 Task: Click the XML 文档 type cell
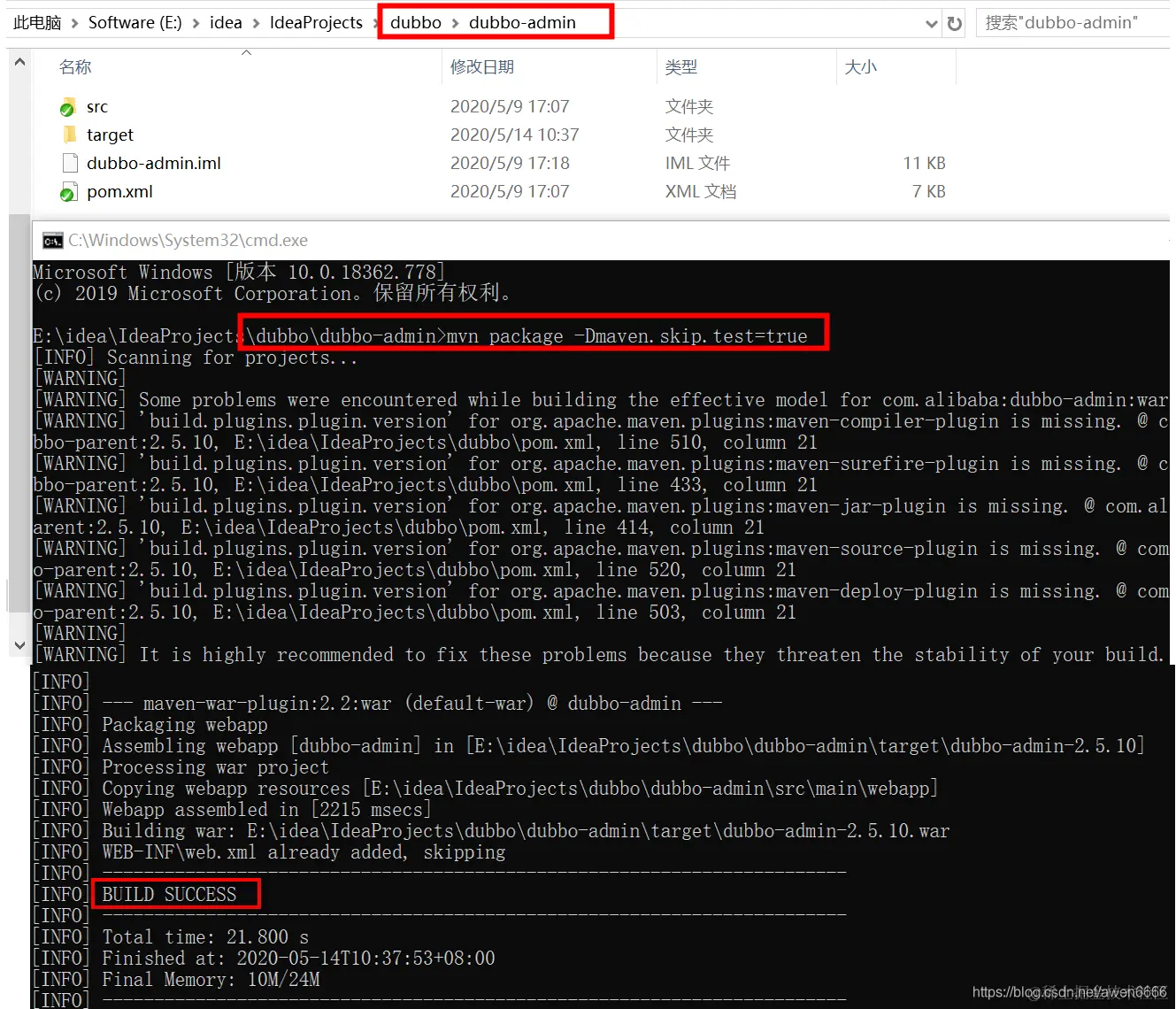pos(701,192)
